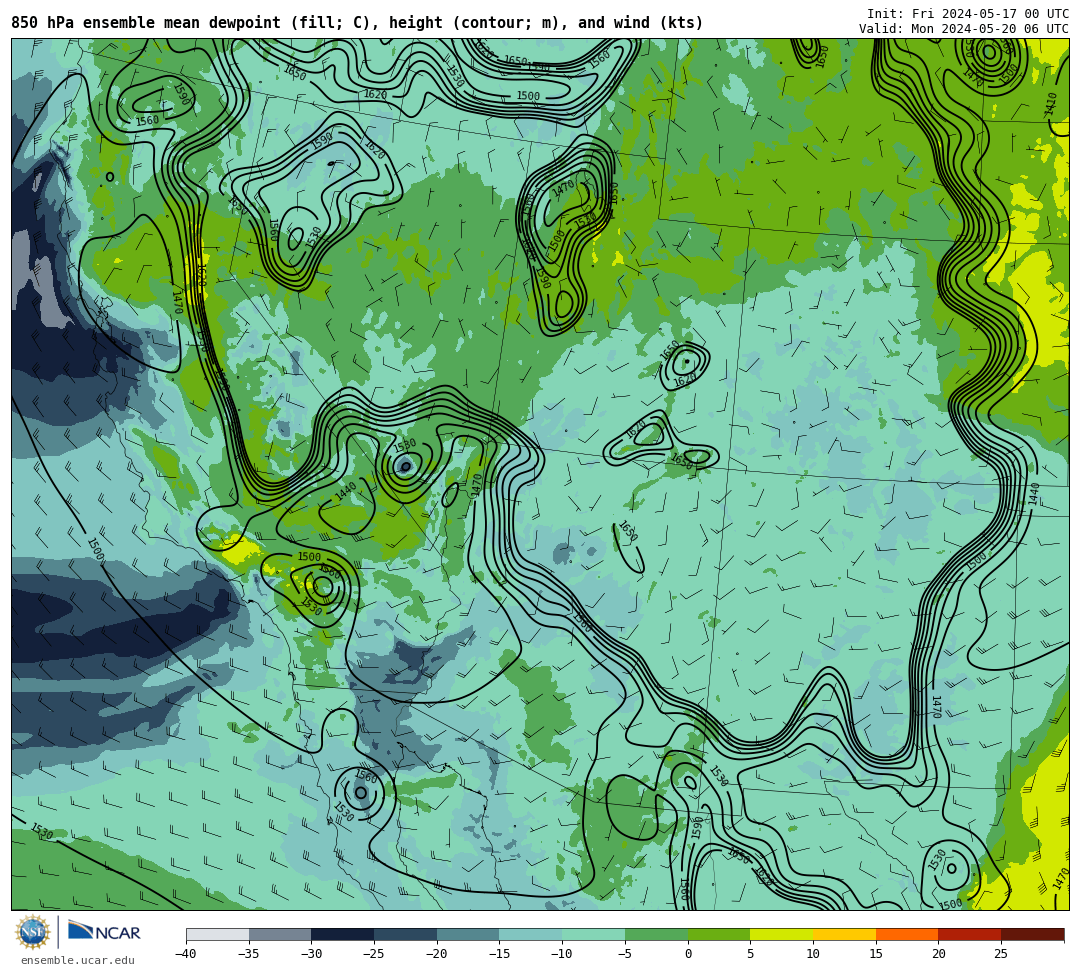Pick the amber 10 to 15 color swatch
This screenshot has width=1080, height=973.
pyautogui.click(x=844, y=934)
